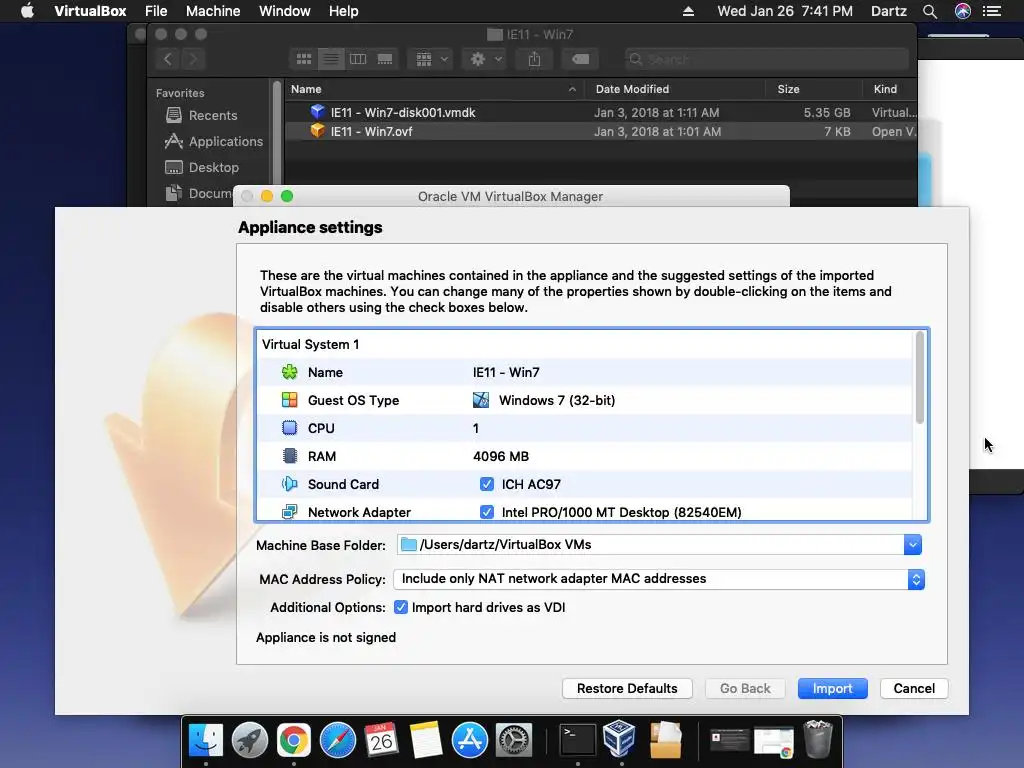Open the Apple menu
This screenshot has height=768, width=1024.
point(27,11)
